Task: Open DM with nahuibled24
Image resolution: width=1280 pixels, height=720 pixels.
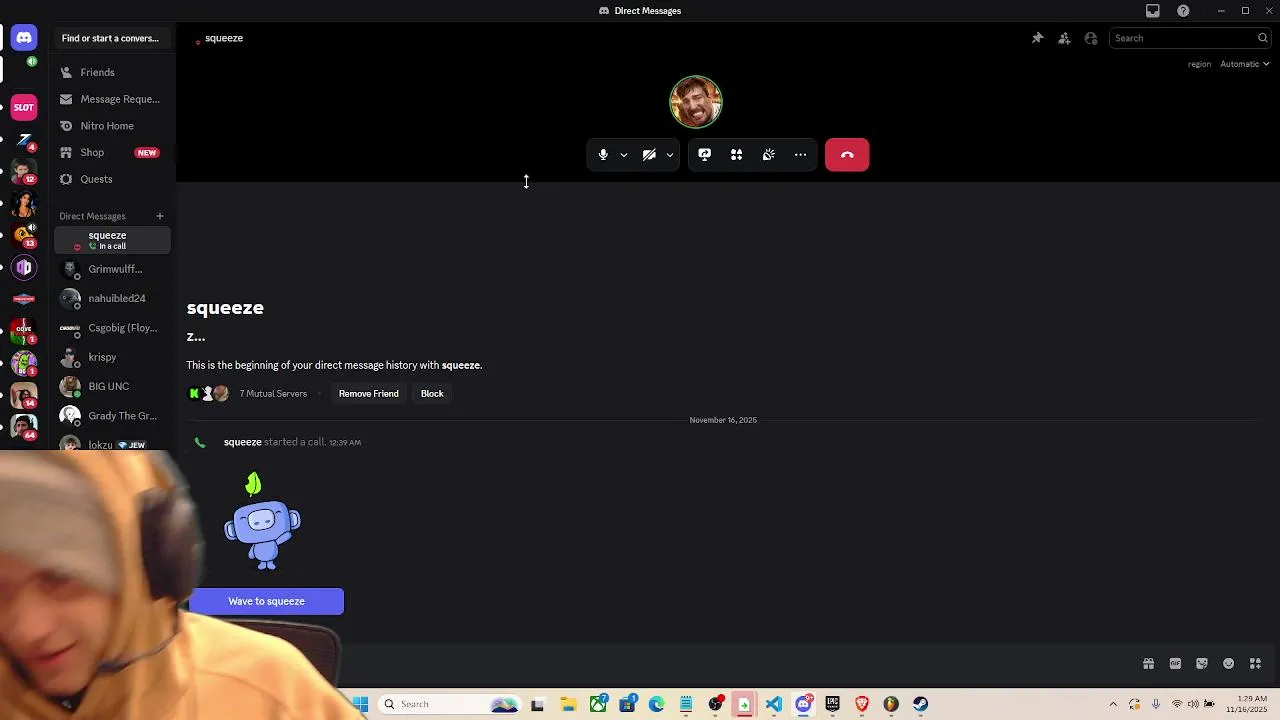Action: pos(112,298)
